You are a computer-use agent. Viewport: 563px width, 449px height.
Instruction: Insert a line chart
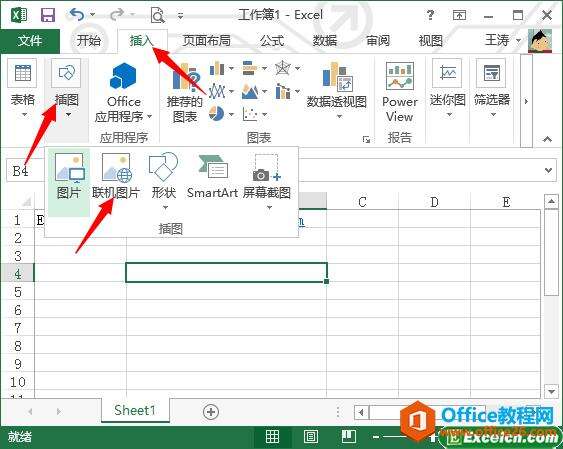tap(217, 91)
